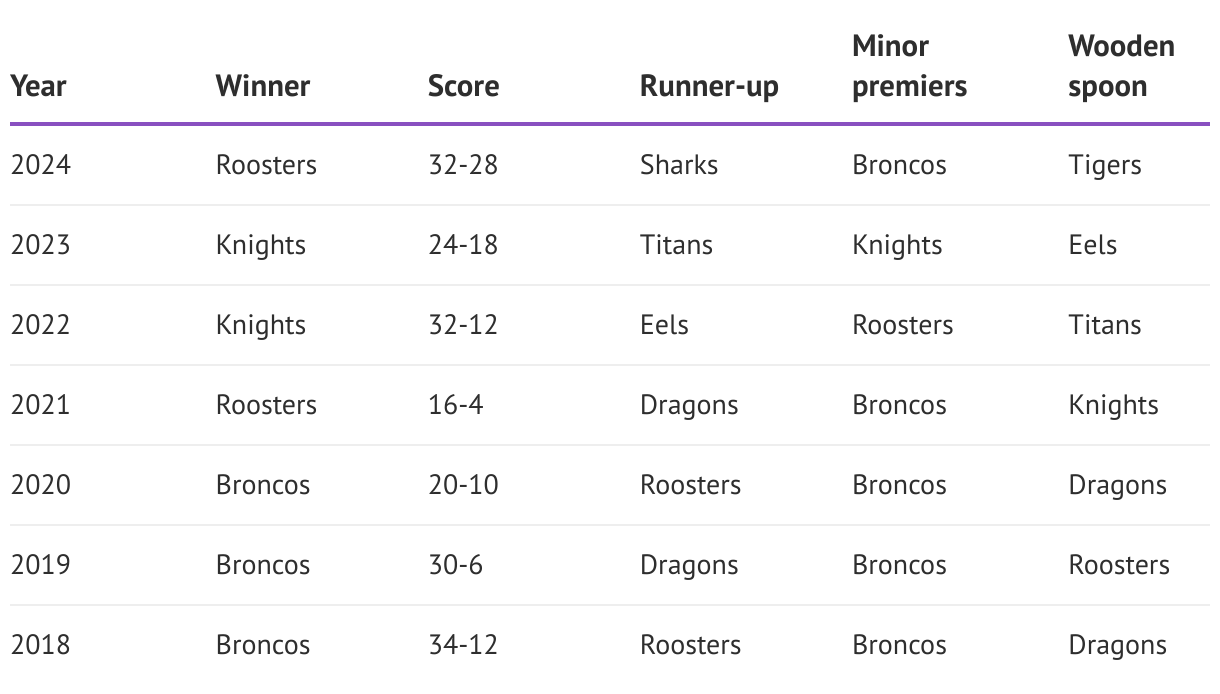Select Sharks in the Runner-up column
Viewport: 1220px width, 694px height.
(x=679, y=165)
